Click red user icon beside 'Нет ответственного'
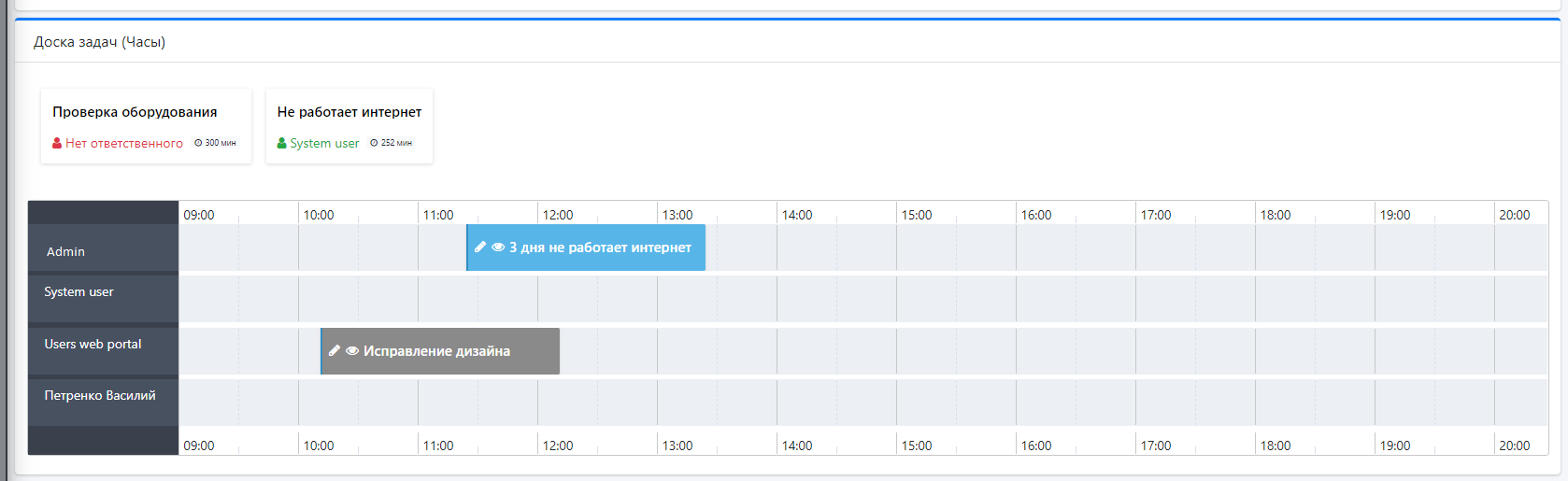 coord(57,143)
